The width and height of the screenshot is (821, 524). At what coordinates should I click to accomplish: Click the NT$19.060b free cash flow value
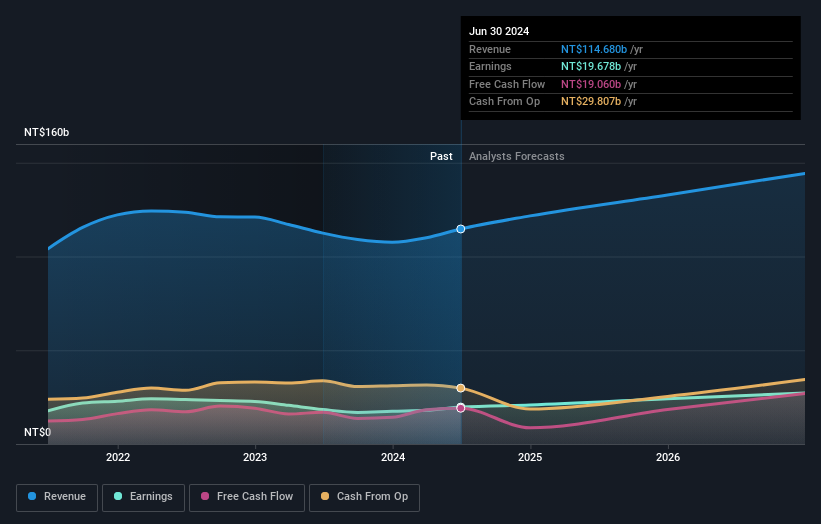click(591, 84)
